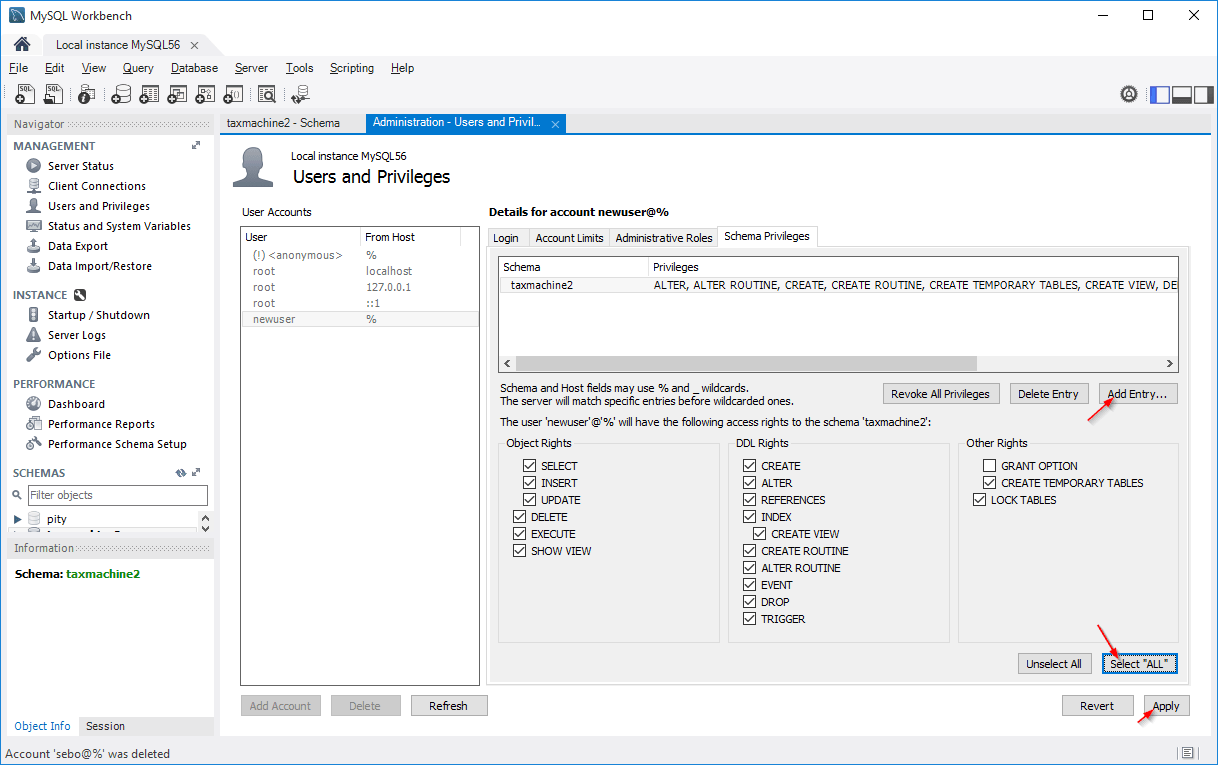Image resolution: width=1218 pixels, height=765 pixels.
Task: Toggle the DROP privilege checkbox
Action: pyautogui.click(x=749, y=602)
